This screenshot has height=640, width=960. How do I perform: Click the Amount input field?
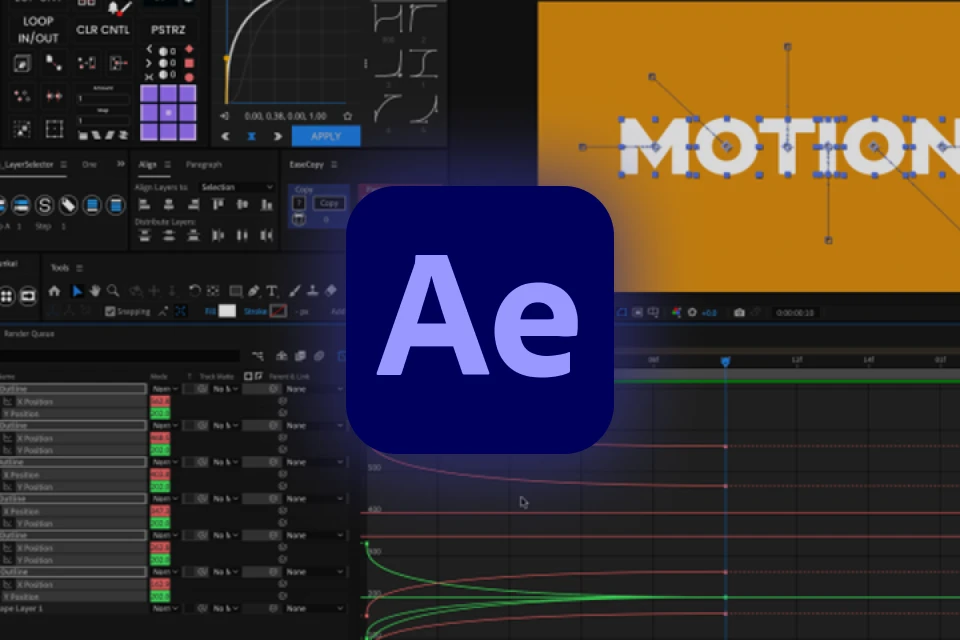(103, 99)
